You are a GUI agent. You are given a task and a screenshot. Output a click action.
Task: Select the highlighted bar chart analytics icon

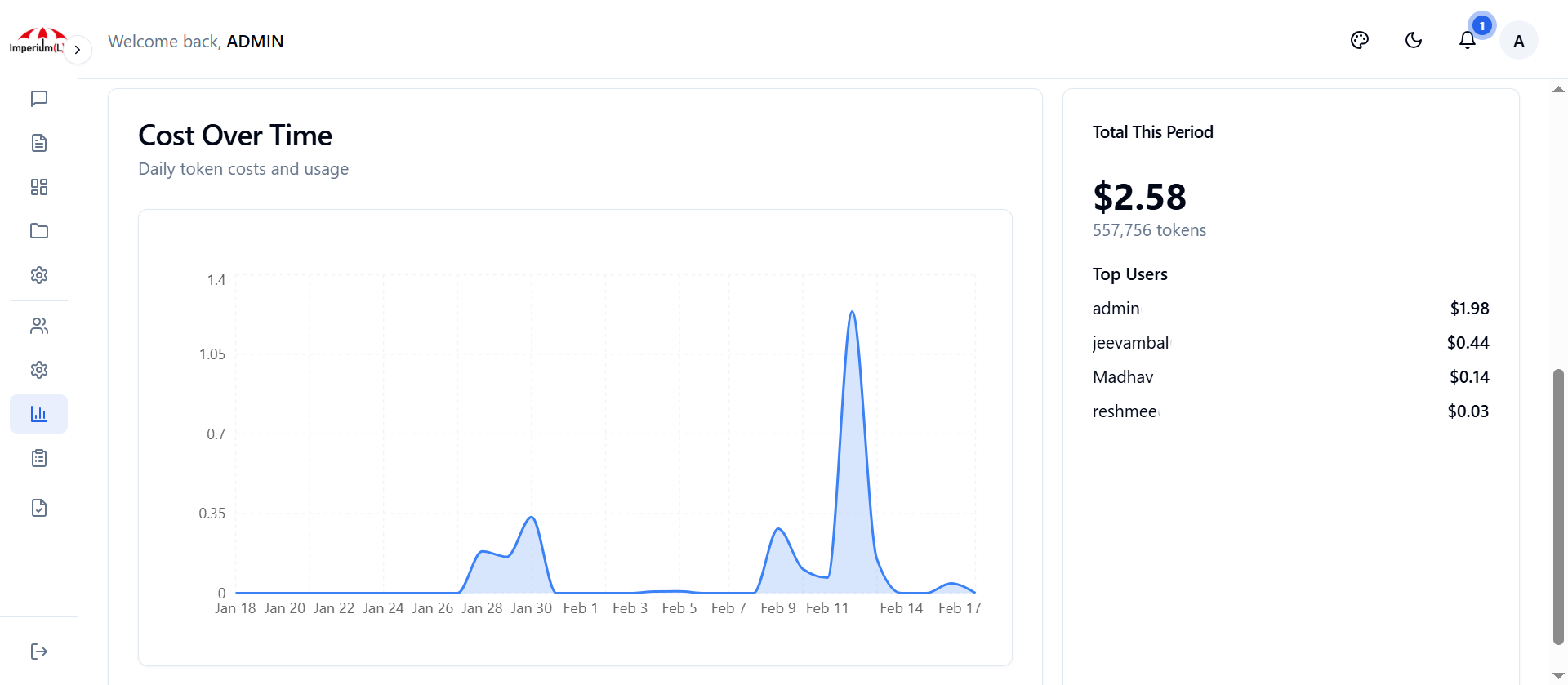(x=38, y=414)
